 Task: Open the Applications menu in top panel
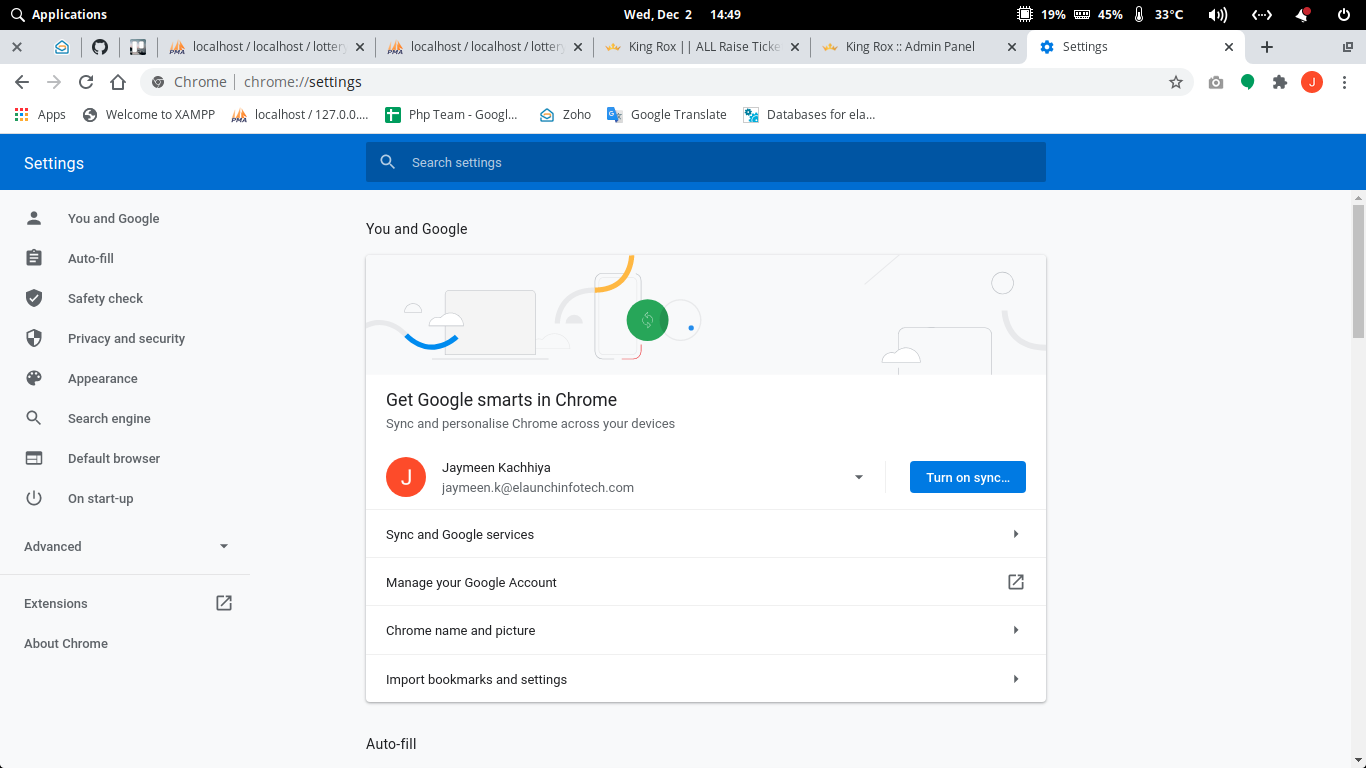(x=58, y=14)
